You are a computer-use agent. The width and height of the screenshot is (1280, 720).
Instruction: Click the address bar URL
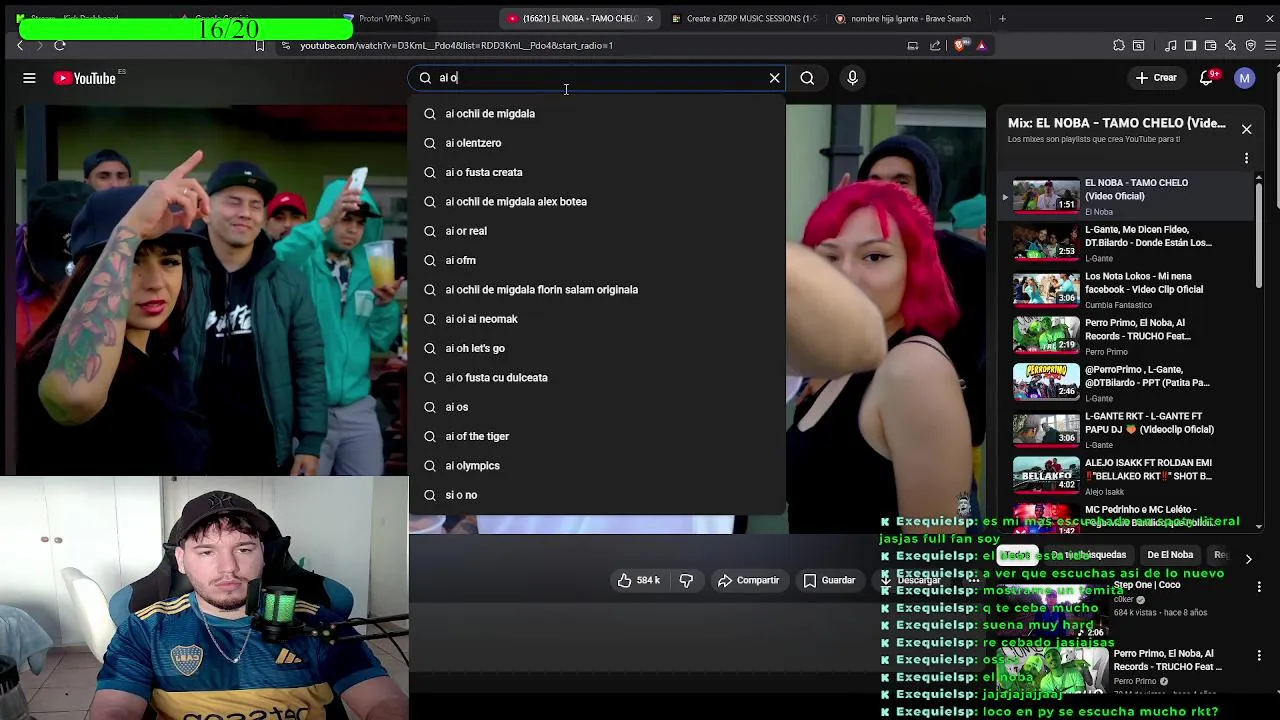coord(456,45)
